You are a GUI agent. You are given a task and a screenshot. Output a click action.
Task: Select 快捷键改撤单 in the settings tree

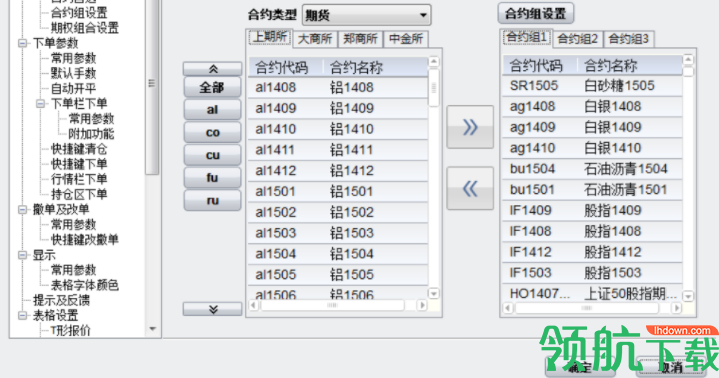tap(84, 240)
